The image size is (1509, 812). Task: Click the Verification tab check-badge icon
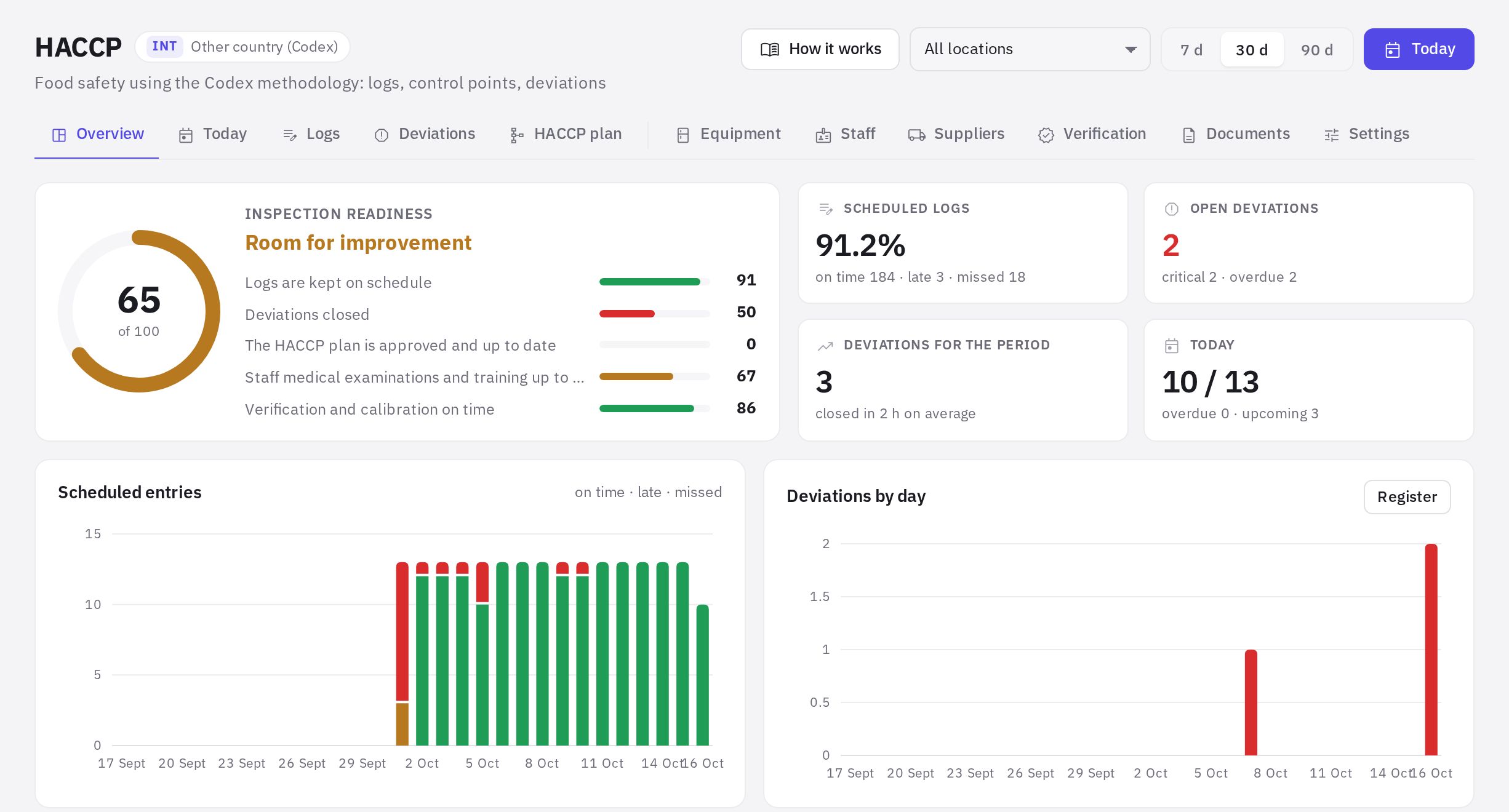click(x=1046, y=135)
